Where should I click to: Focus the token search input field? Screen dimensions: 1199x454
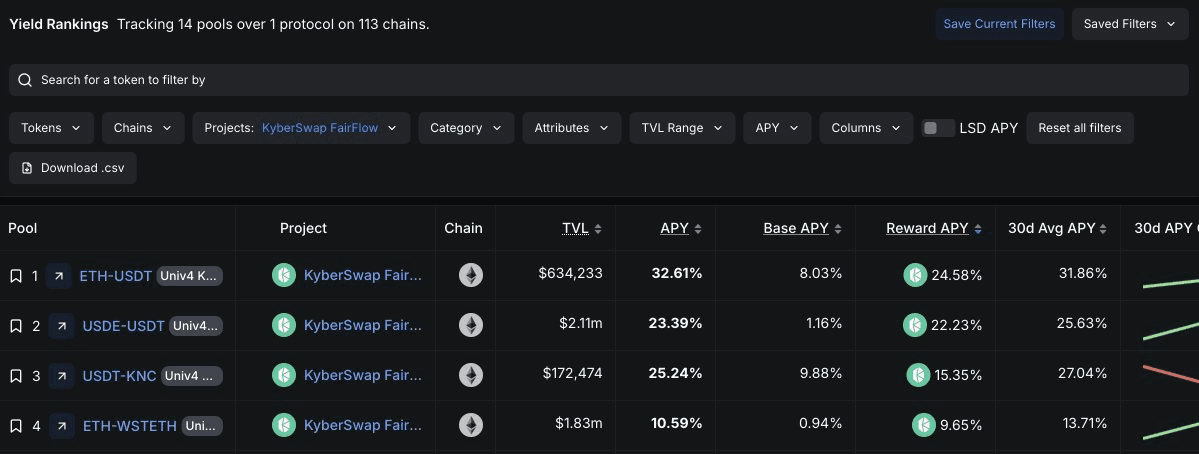tap(599, 80)
